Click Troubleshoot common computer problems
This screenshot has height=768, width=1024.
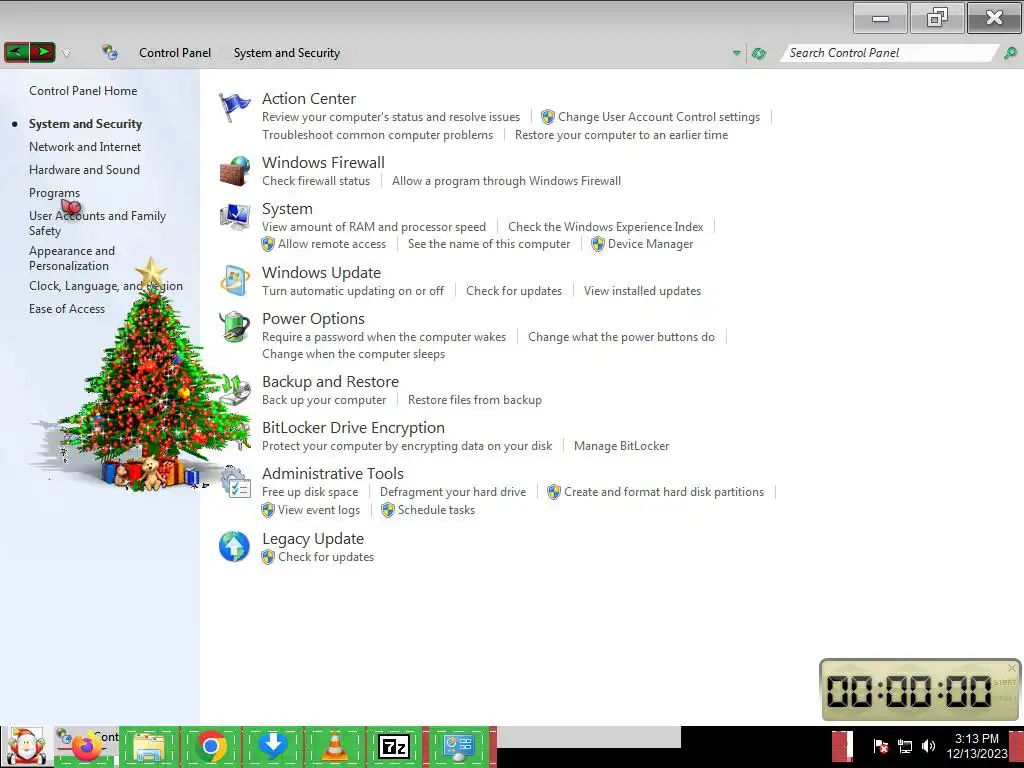tap(377, 135)
